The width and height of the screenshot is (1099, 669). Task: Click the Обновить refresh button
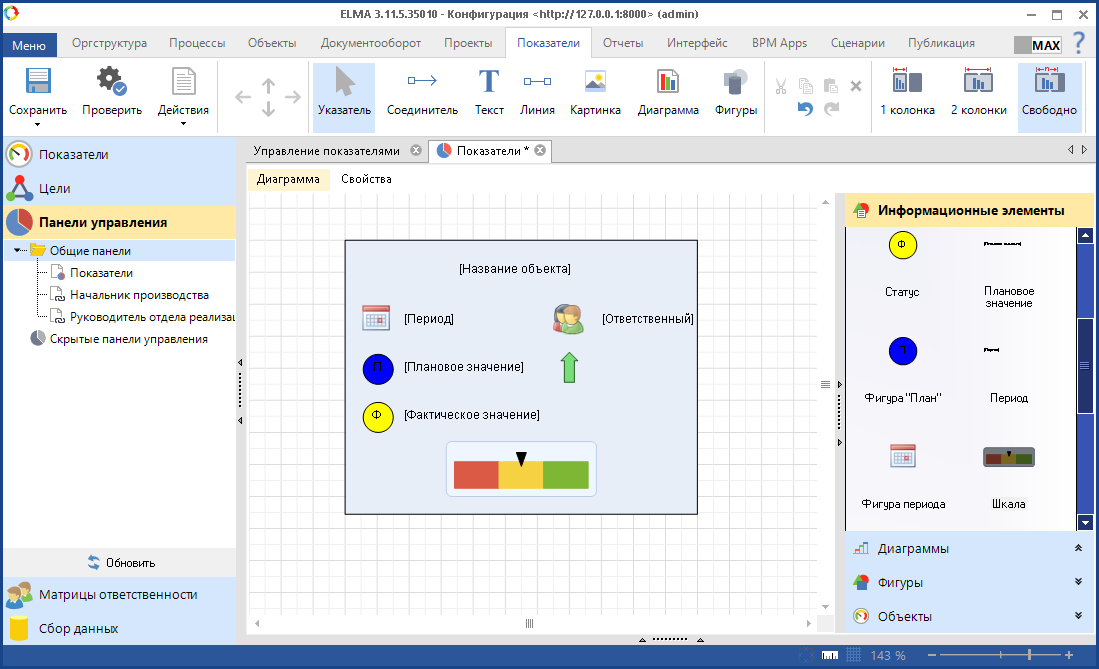pyautogui.click(x=120, y=562)
